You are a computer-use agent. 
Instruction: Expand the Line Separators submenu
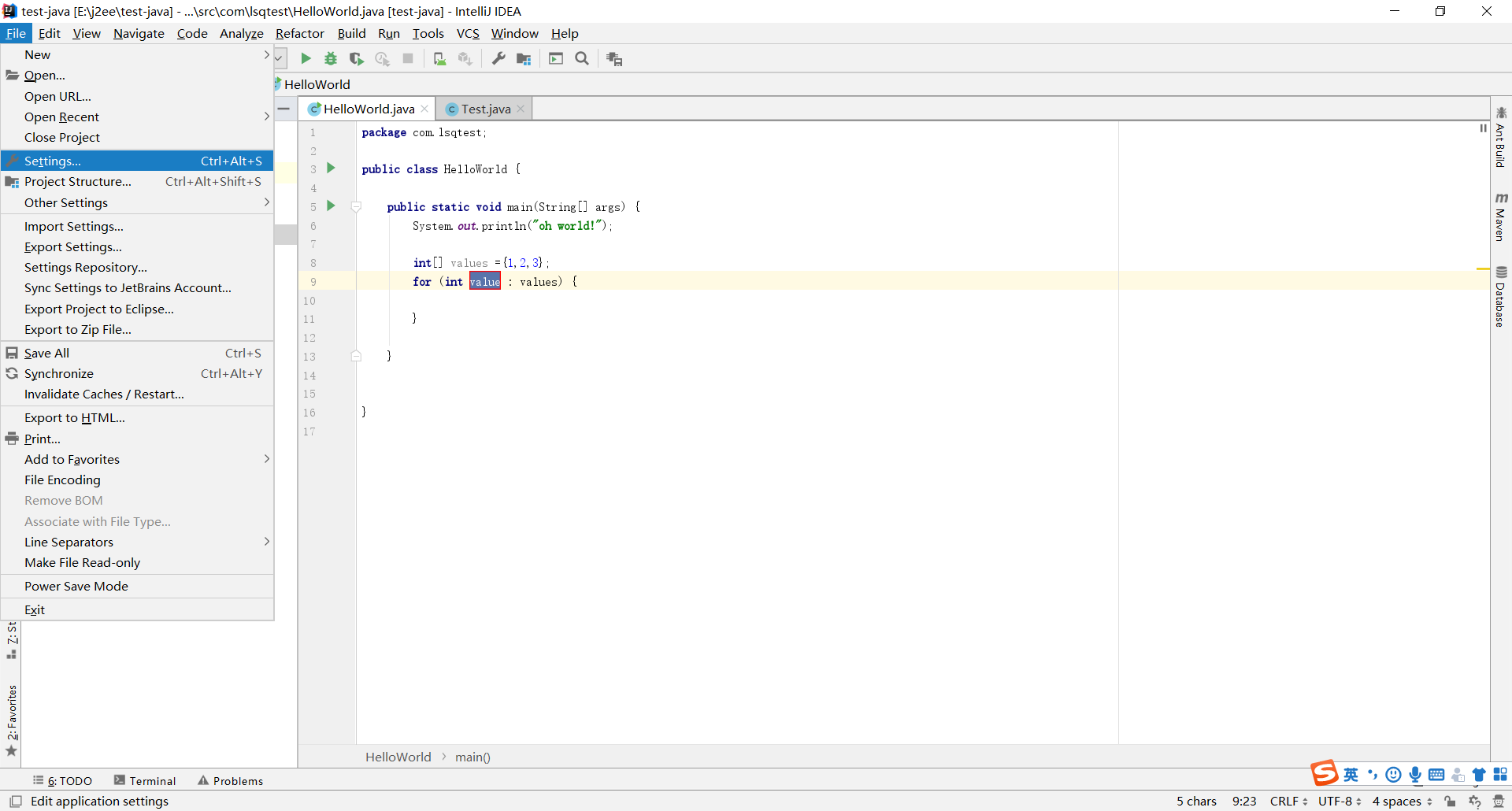(138, 543)
